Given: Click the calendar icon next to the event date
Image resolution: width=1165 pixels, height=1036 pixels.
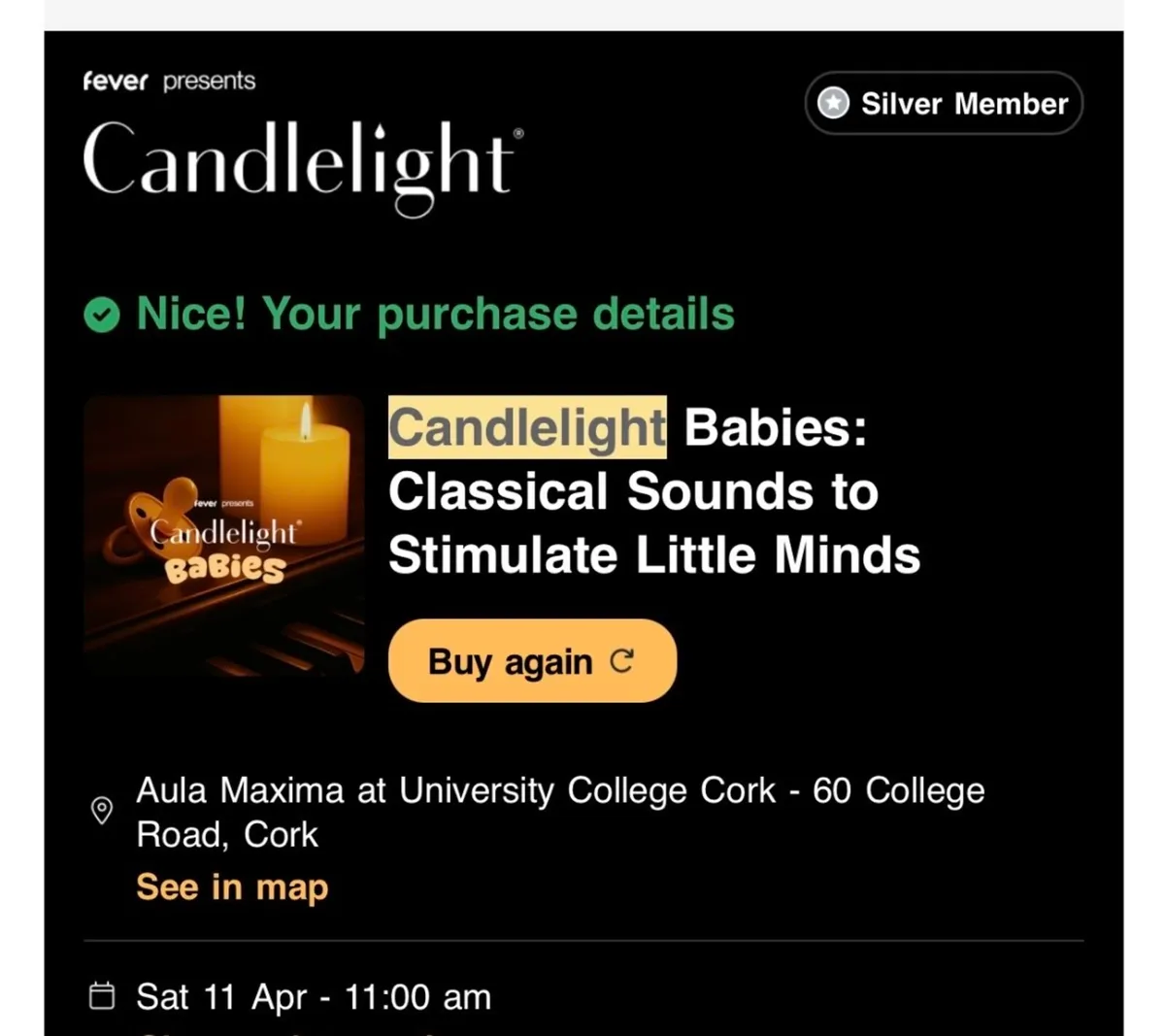Looking at the screenshot, I should pyautogui.click(x=101, y=996).
